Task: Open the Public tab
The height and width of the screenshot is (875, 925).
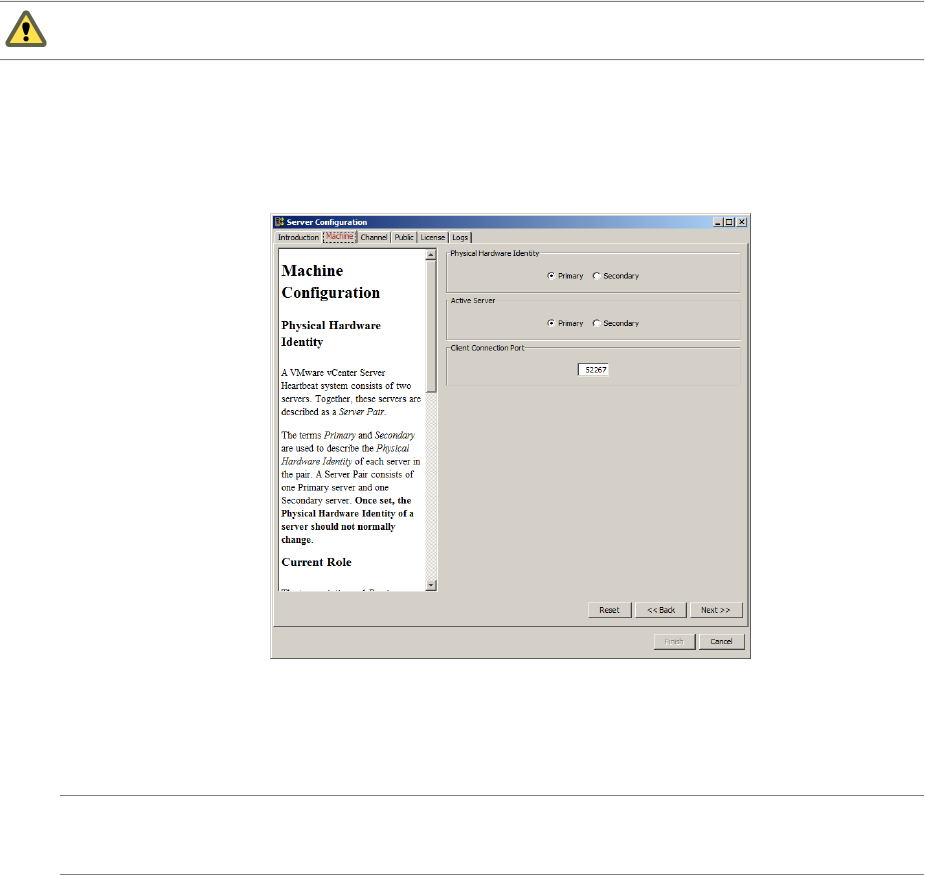Action: [x=404, y=237]
